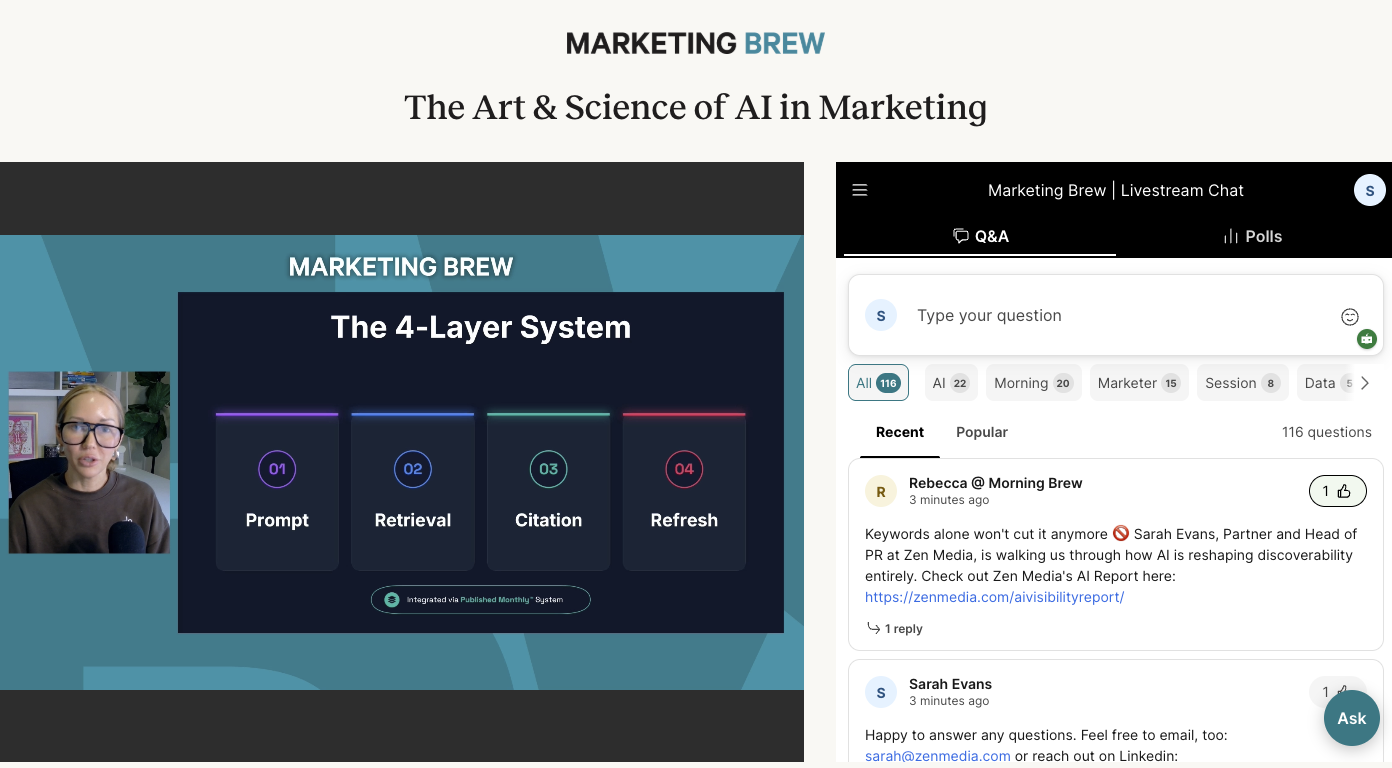Like Rebecca's message with the thumbs-up
Screen dimensions: 1392x768
[1337, 491]
